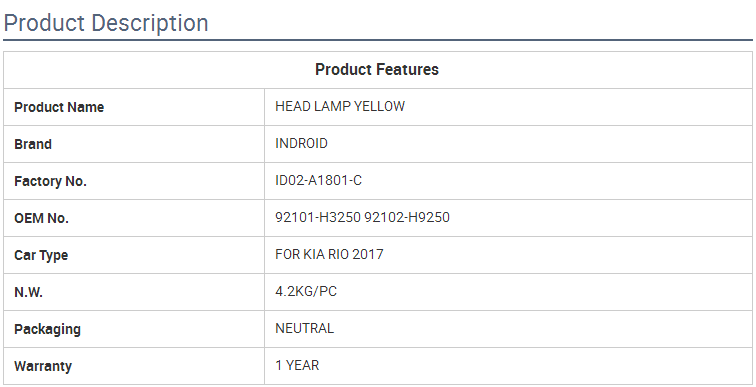
Task: Click the OEM No. label
Action: 41,218
